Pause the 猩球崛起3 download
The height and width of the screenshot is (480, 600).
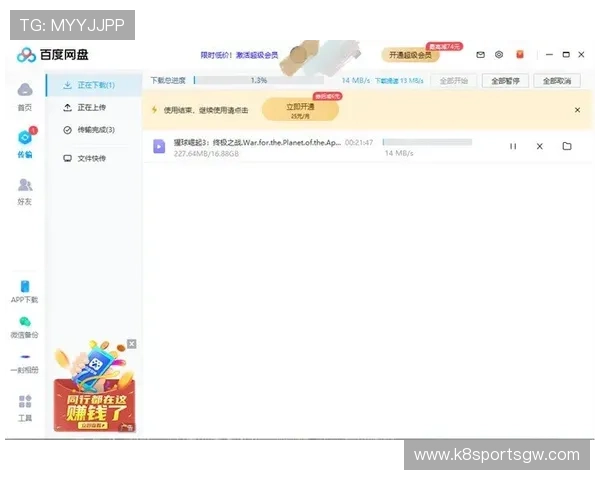[513, 146]
